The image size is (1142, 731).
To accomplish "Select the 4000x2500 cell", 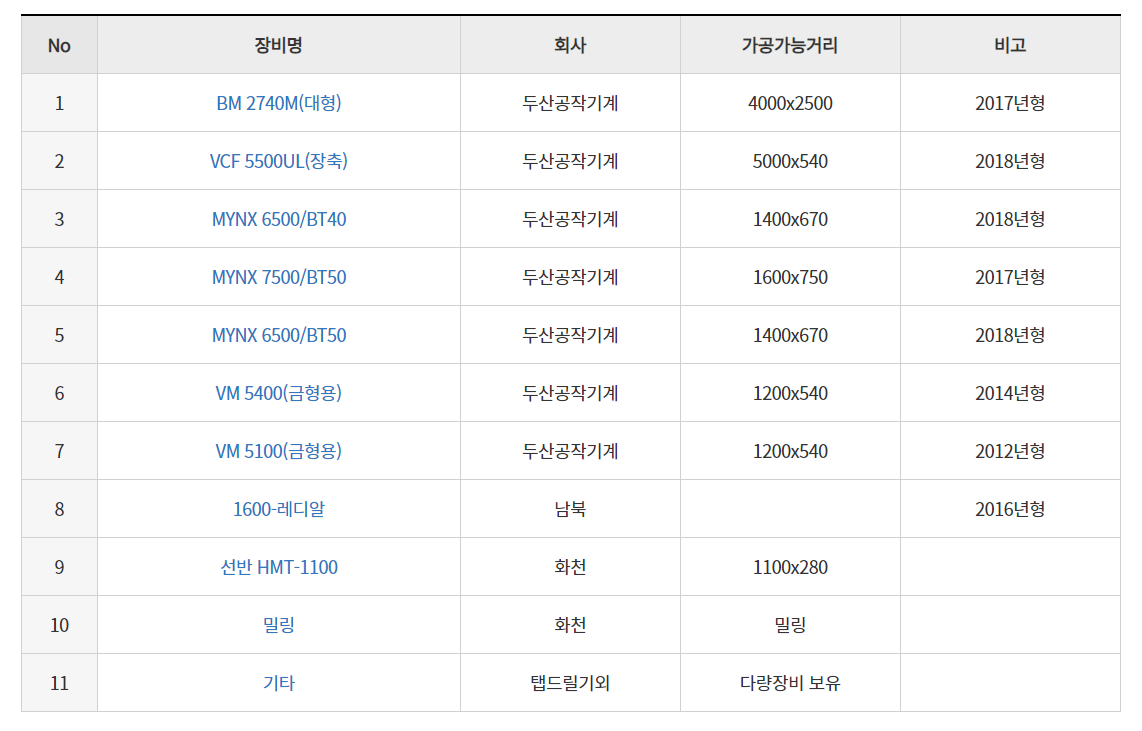I will point(790,103).
